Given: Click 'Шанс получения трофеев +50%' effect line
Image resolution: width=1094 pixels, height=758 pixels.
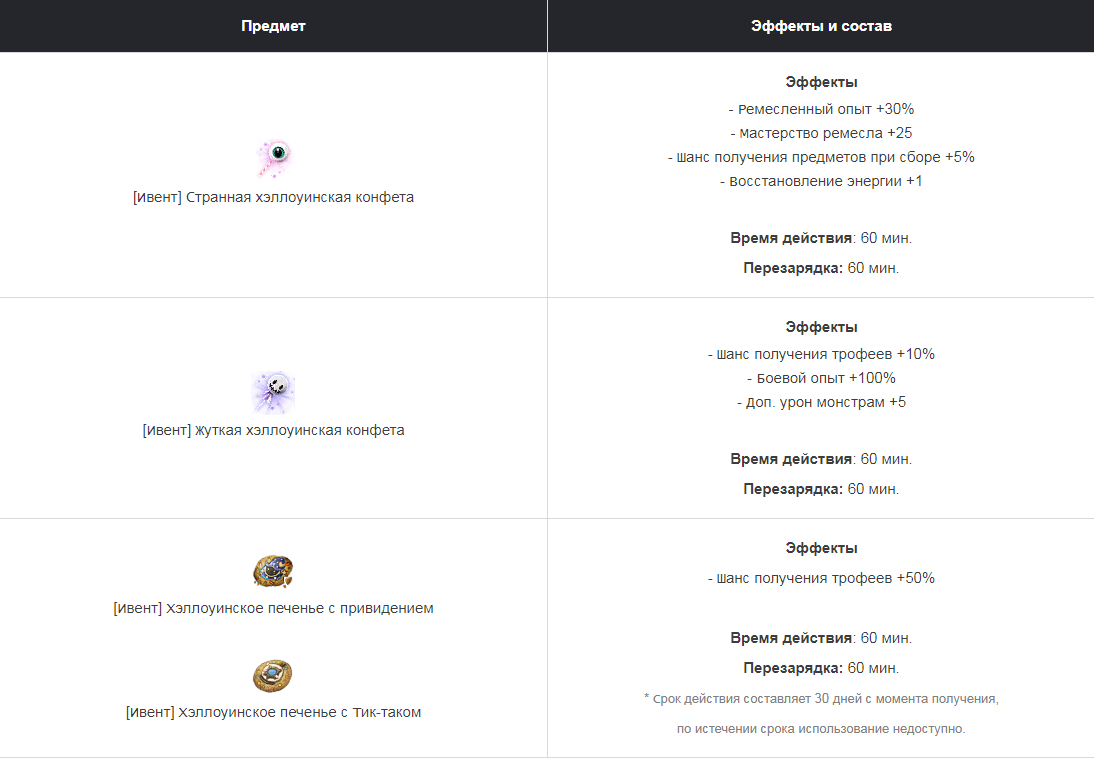Looking at the screenshot, I should point(821,578).
